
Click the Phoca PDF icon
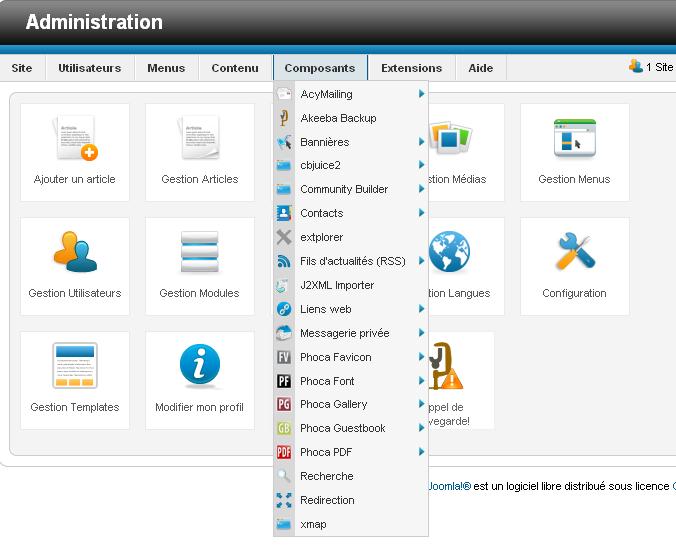click(284, 452)
